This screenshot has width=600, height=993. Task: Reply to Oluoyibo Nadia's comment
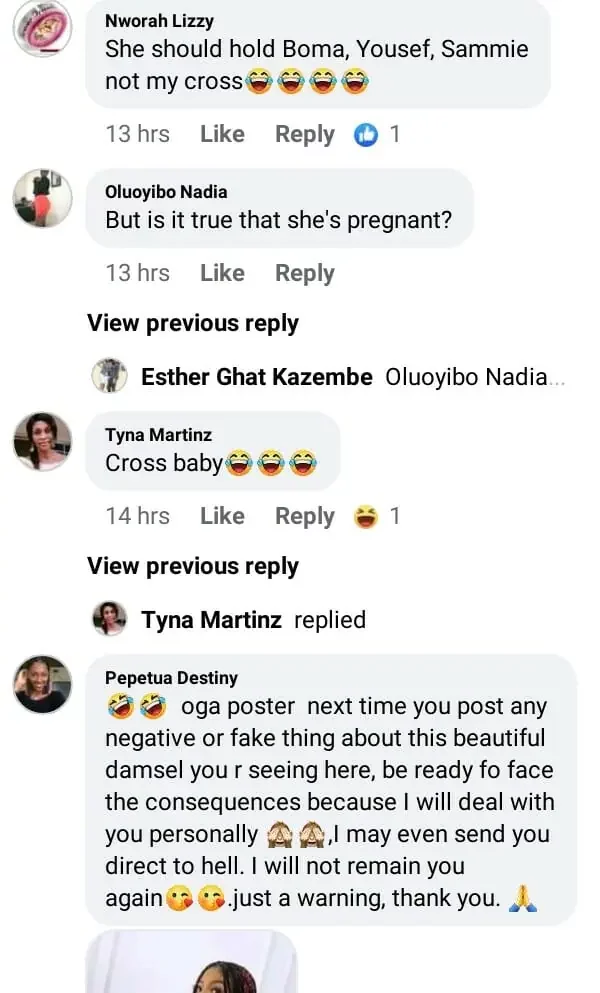(x=304, y=273)
